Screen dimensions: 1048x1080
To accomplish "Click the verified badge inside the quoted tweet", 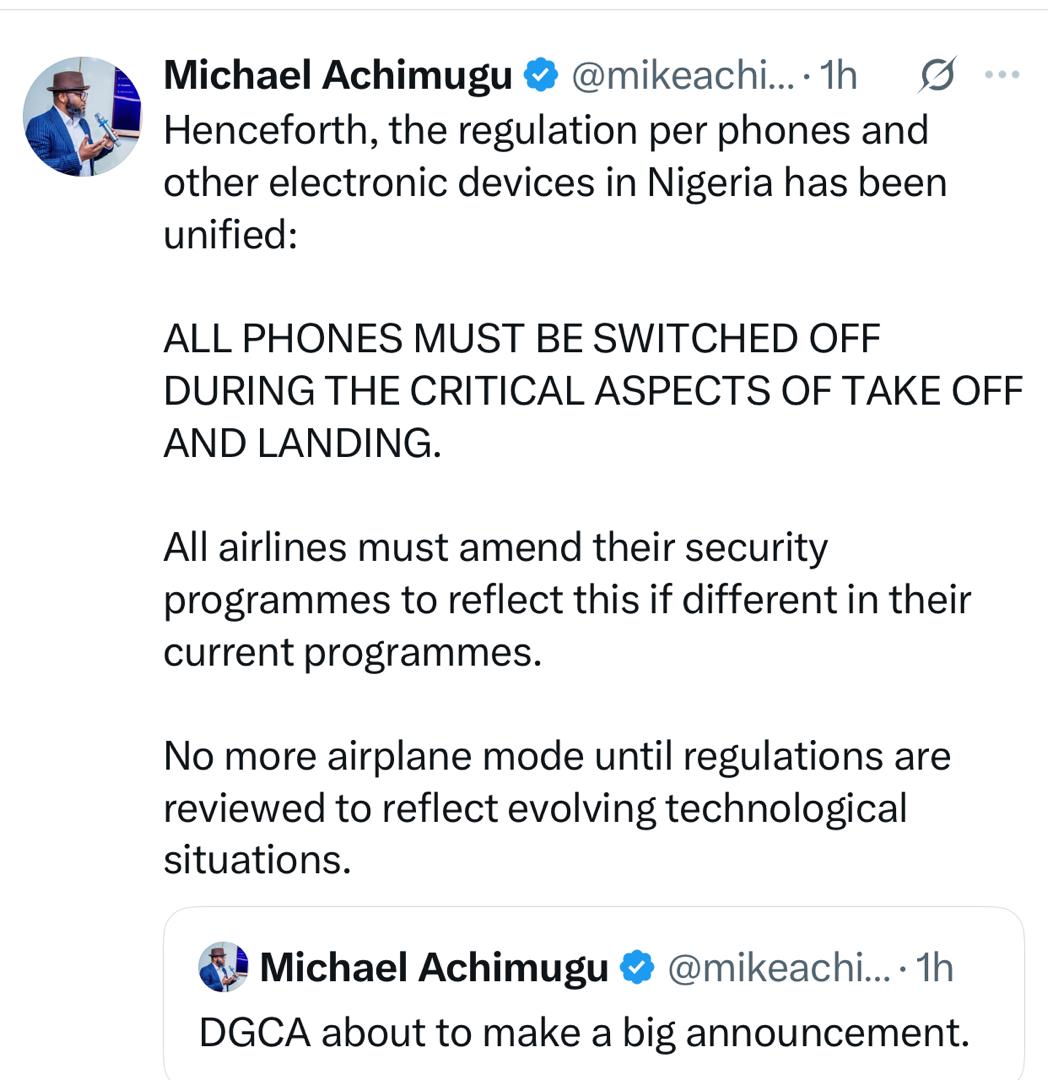I will [636, 967].
